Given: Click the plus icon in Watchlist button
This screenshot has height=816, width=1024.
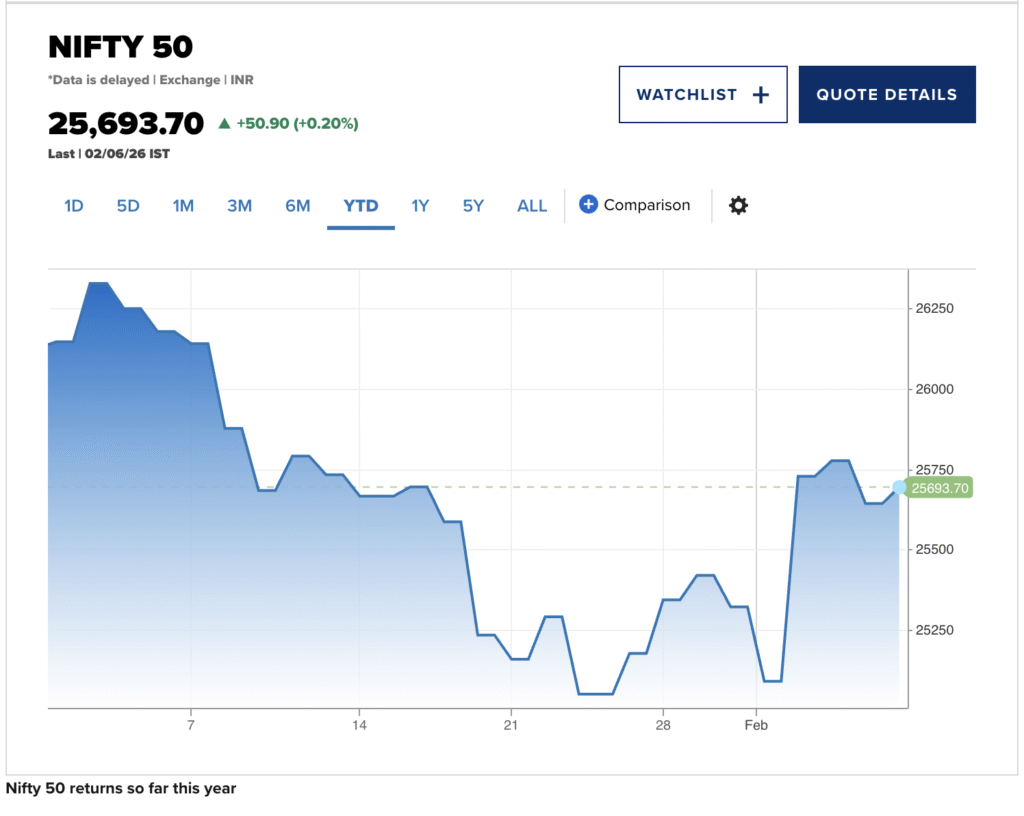Looking at the screenshot, I should click(761, 95).
